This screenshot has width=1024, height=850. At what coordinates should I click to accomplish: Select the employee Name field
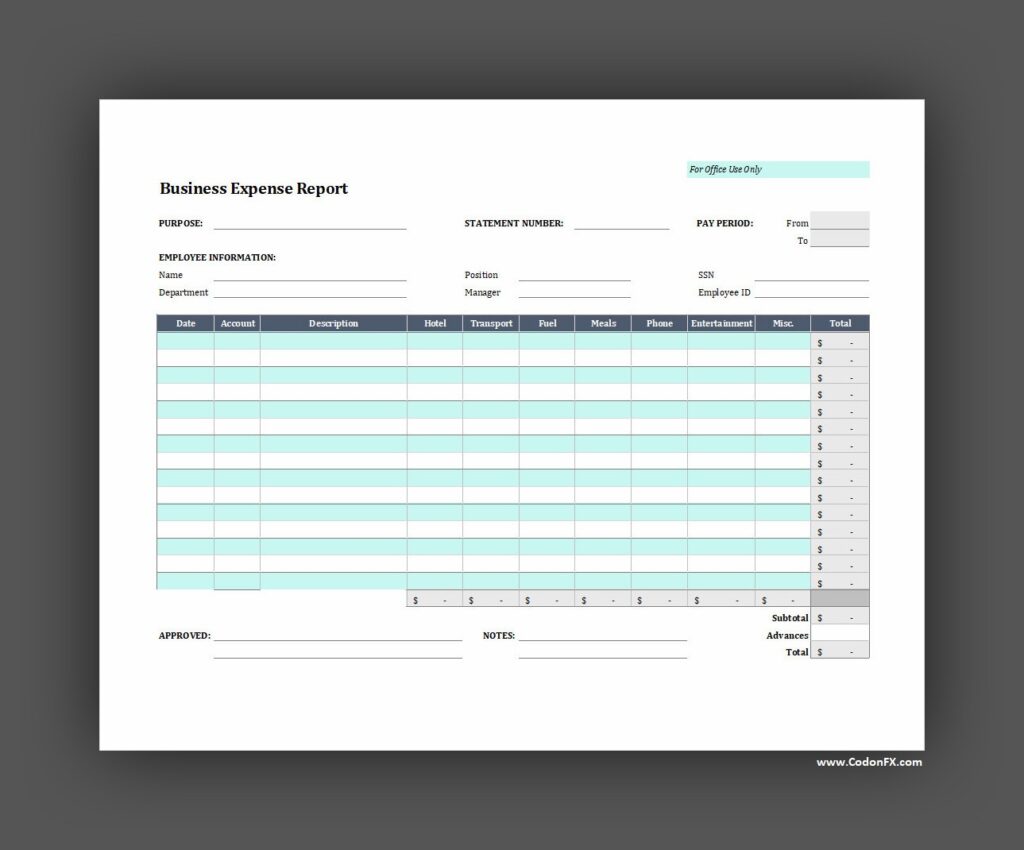tap(310, 274)
